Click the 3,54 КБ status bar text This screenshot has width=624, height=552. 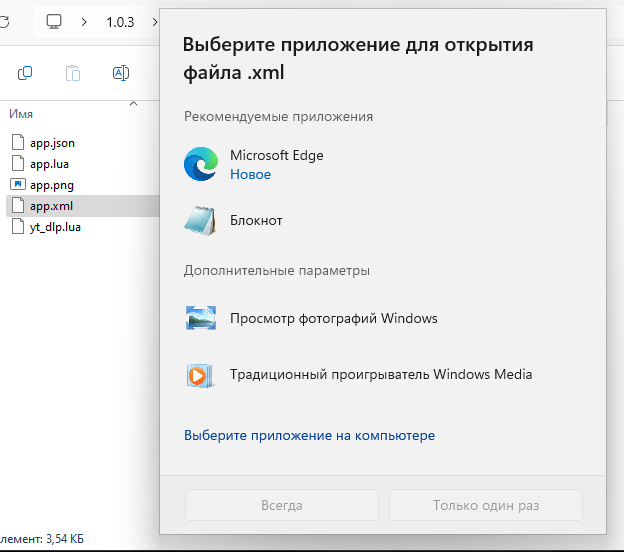65,539
